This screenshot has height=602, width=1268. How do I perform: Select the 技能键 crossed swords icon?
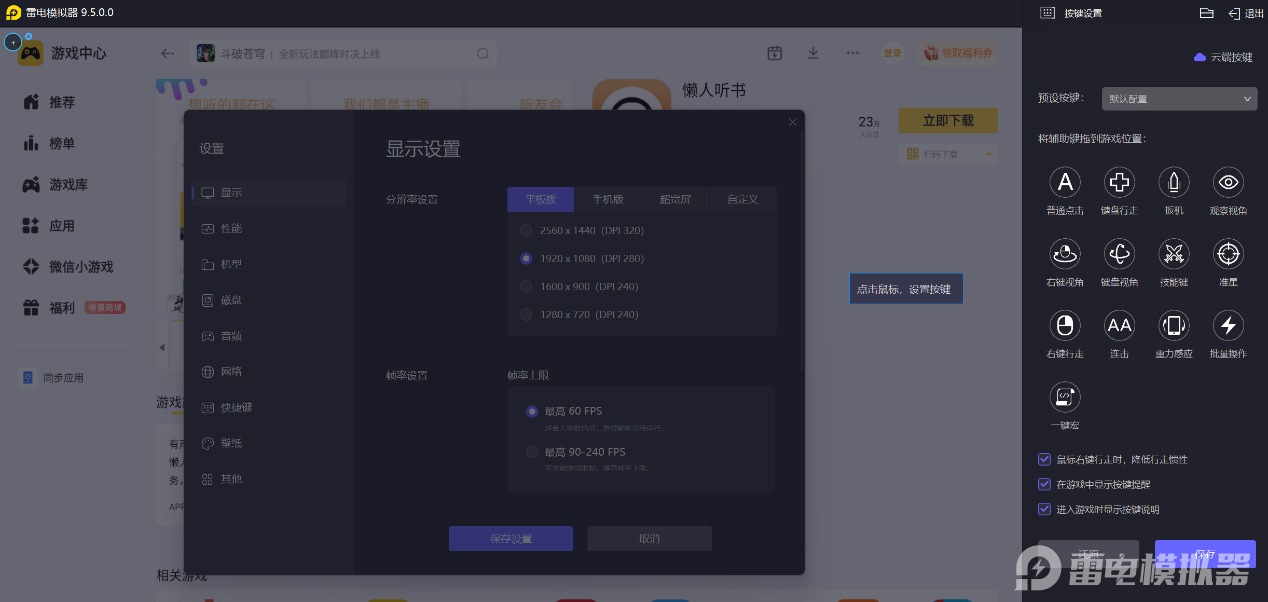coord(1174,253)
